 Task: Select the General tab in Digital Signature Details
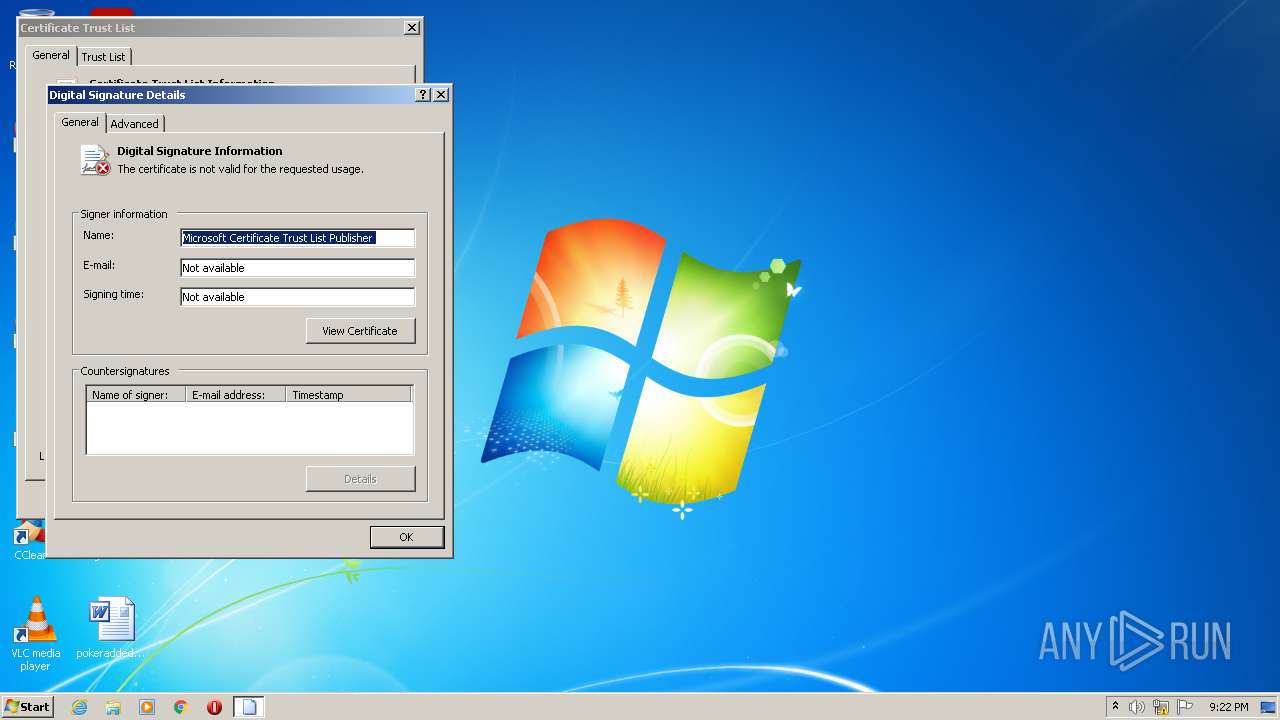pyautogui.click(x=80, y=122)
